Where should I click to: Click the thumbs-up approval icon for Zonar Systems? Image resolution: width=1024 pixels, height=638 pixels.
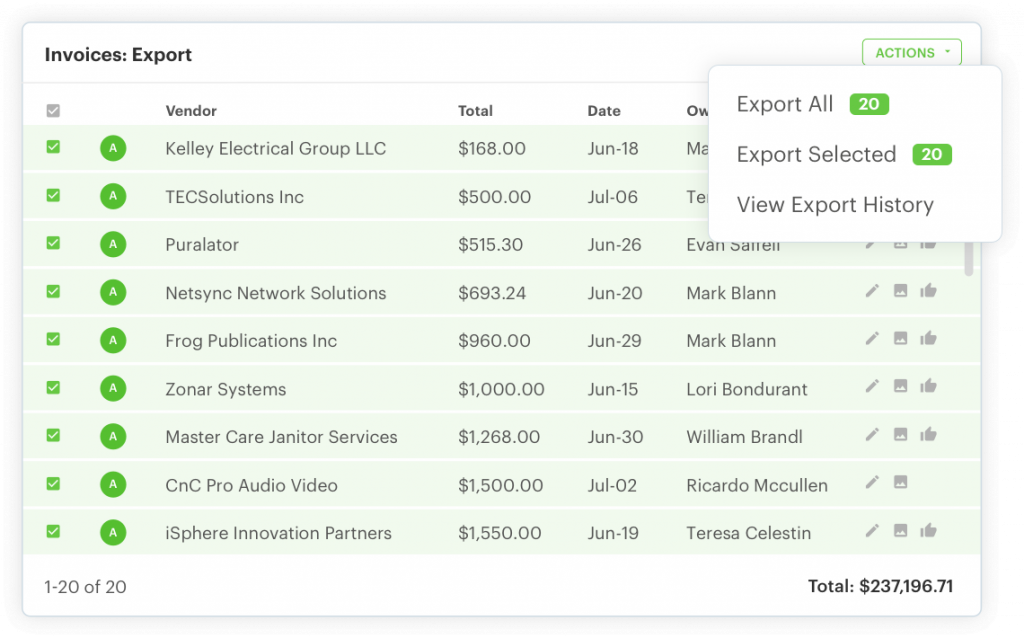(x=928, y=386)
